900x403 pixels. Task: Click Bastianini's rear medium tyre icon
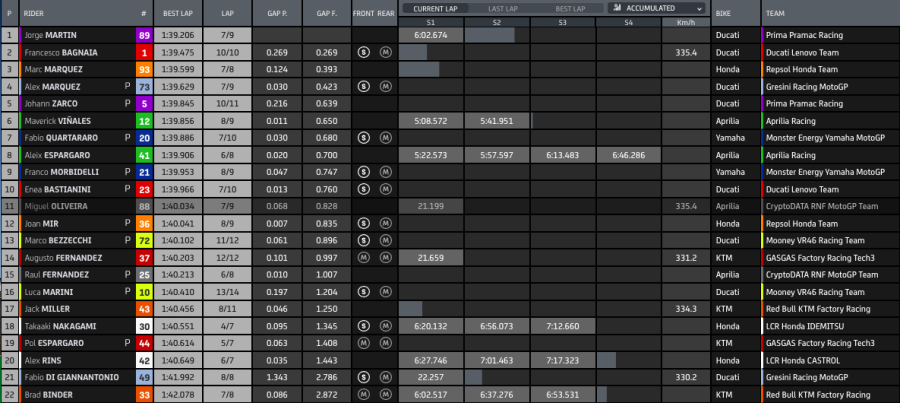(x=386, y=189)
